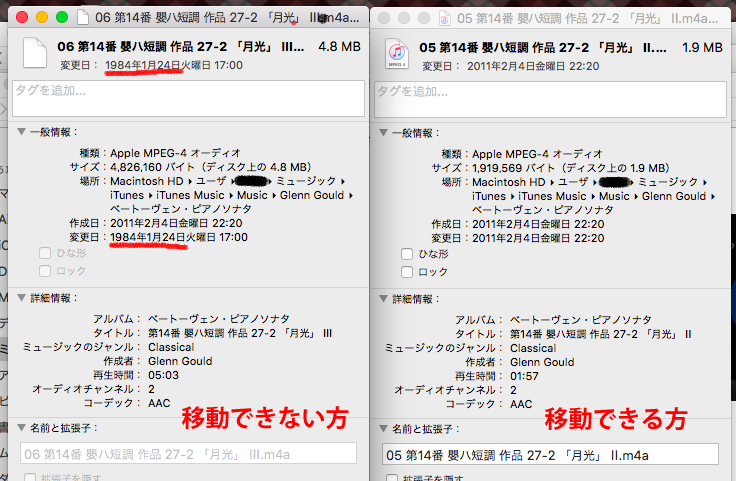Screen dimensions: 736x481
Task: Click the file name field showing 05 第14番 II.m4a
Action: point(550,454)
